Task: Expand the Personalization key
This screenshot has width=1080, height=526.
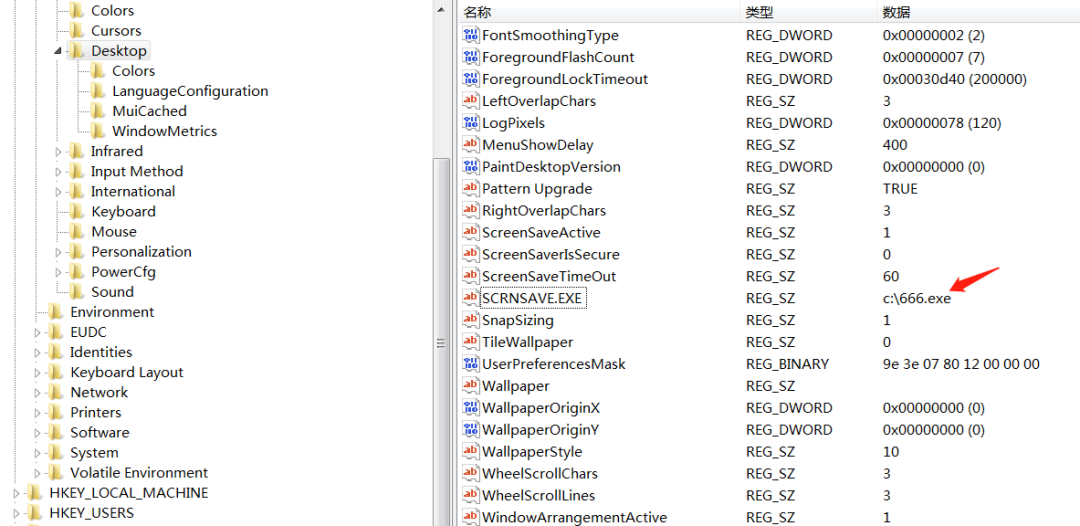Action: [x=59, y=252]
